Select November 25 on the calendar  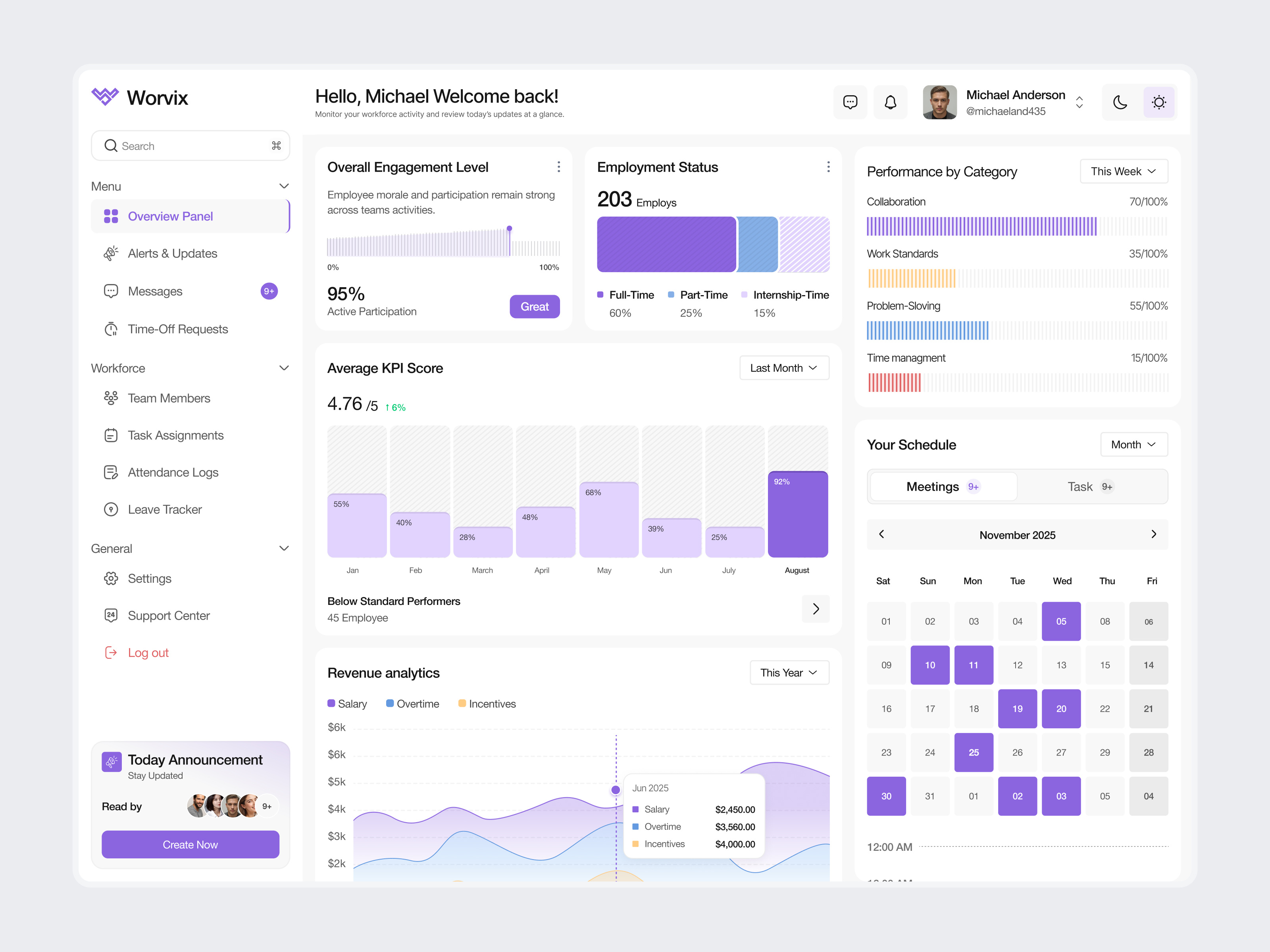click(974, 752)
